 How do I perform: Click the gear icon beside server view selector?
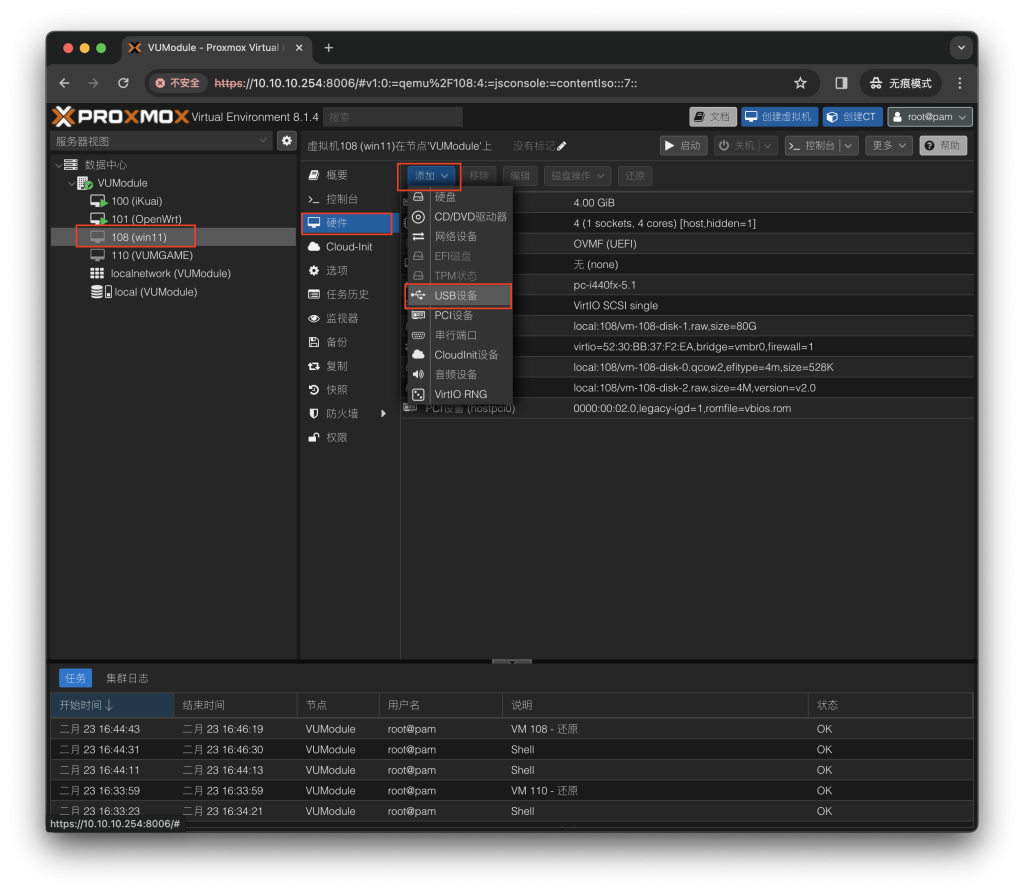[287, 141]
